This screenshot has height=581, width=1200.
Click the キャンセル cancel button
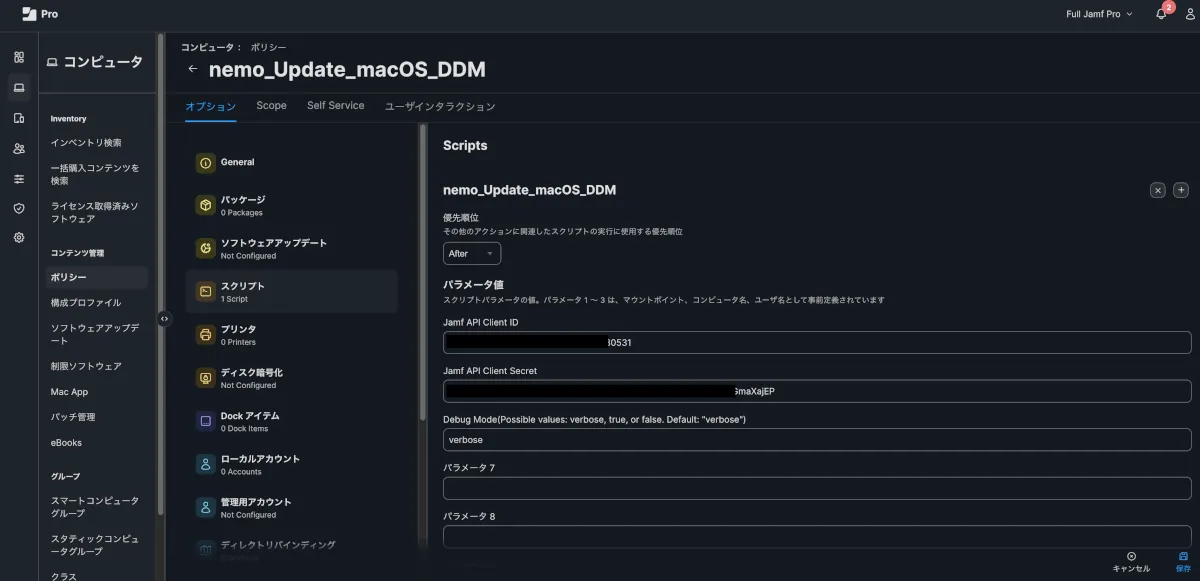1131,562
